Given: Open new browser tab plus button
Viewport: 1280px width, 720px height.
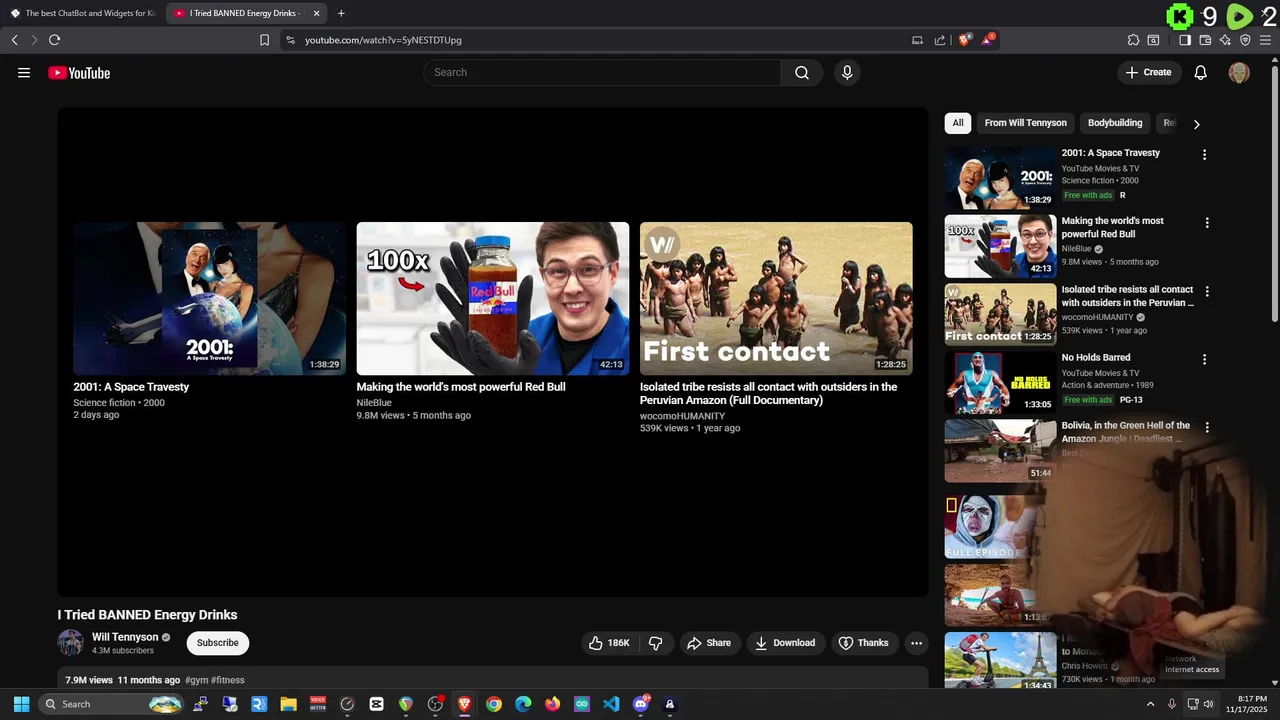Looking at the screenshot, I should pyautogui.click(x=341, y=13).
